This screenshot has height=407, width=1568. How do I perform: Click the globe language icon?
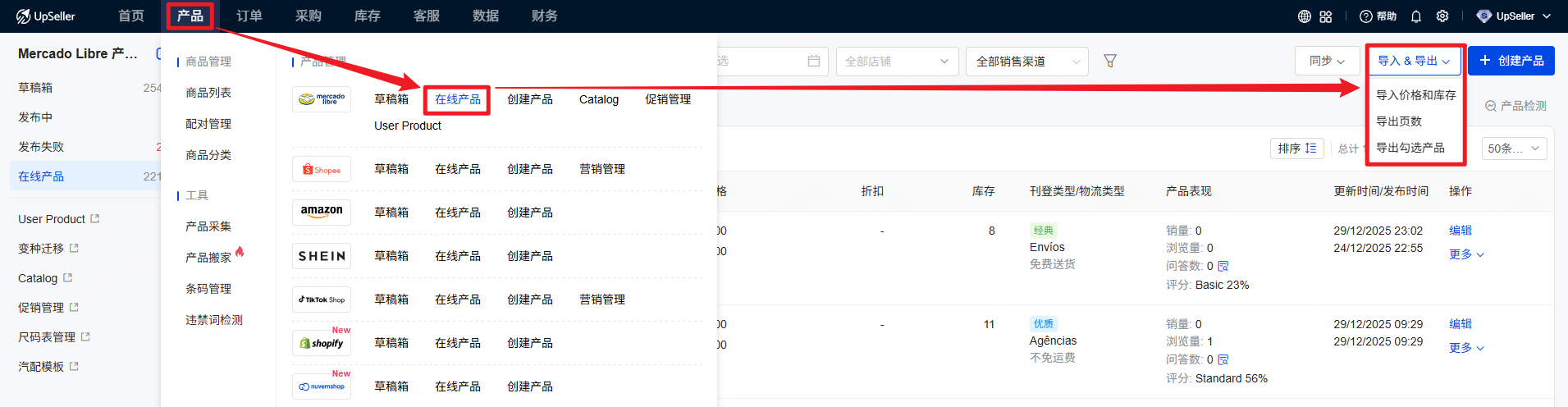(1304, 16)
